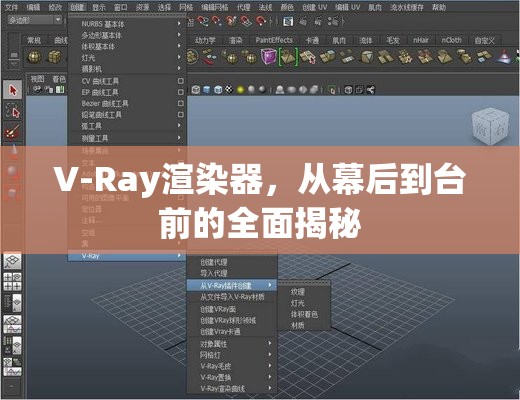The image size is (520, 400).
Task: Expand 体积基本体 submenu
Action: tap(127, 46)
